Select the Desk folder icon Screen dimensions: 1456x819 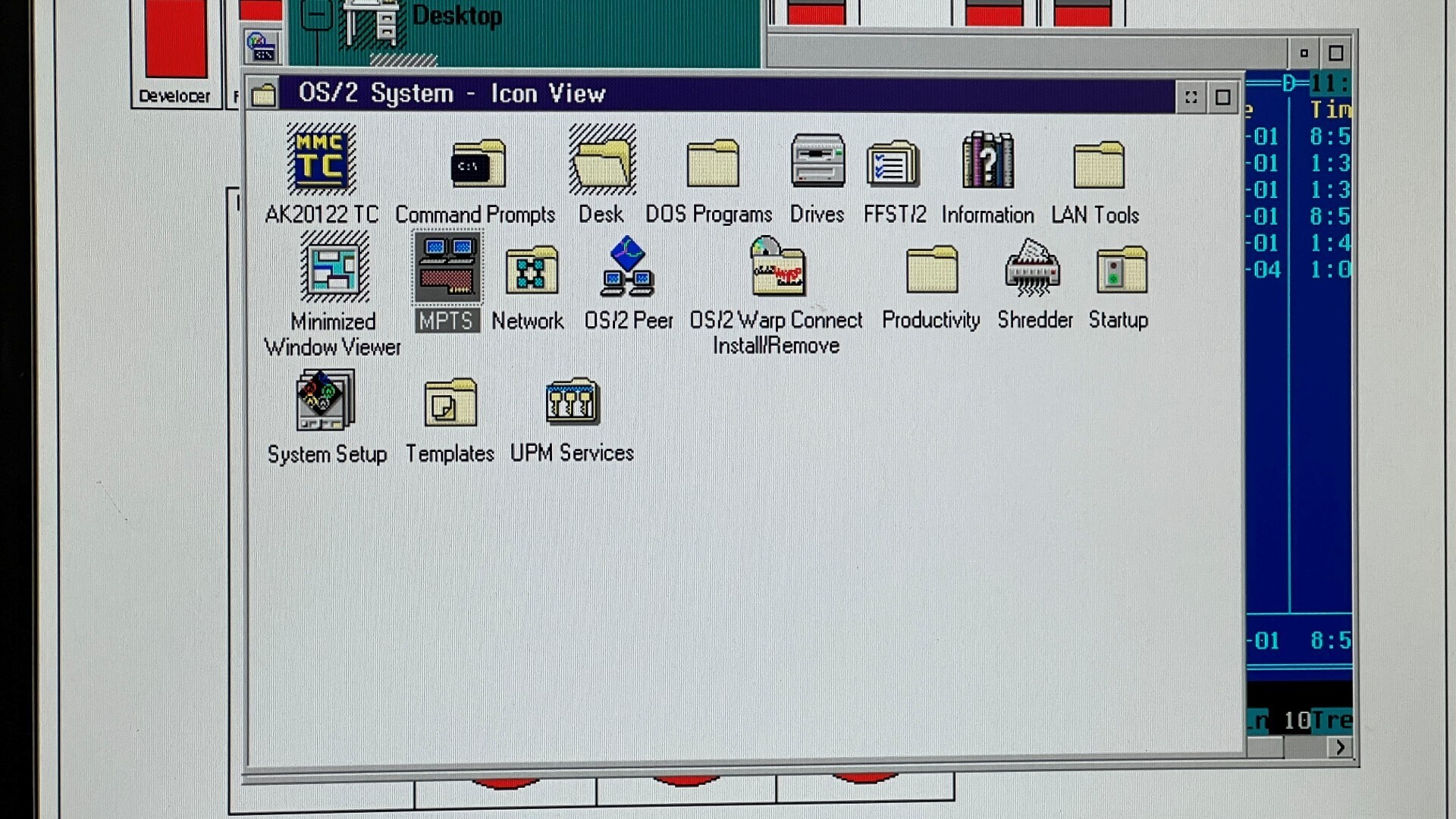point(602,160)
